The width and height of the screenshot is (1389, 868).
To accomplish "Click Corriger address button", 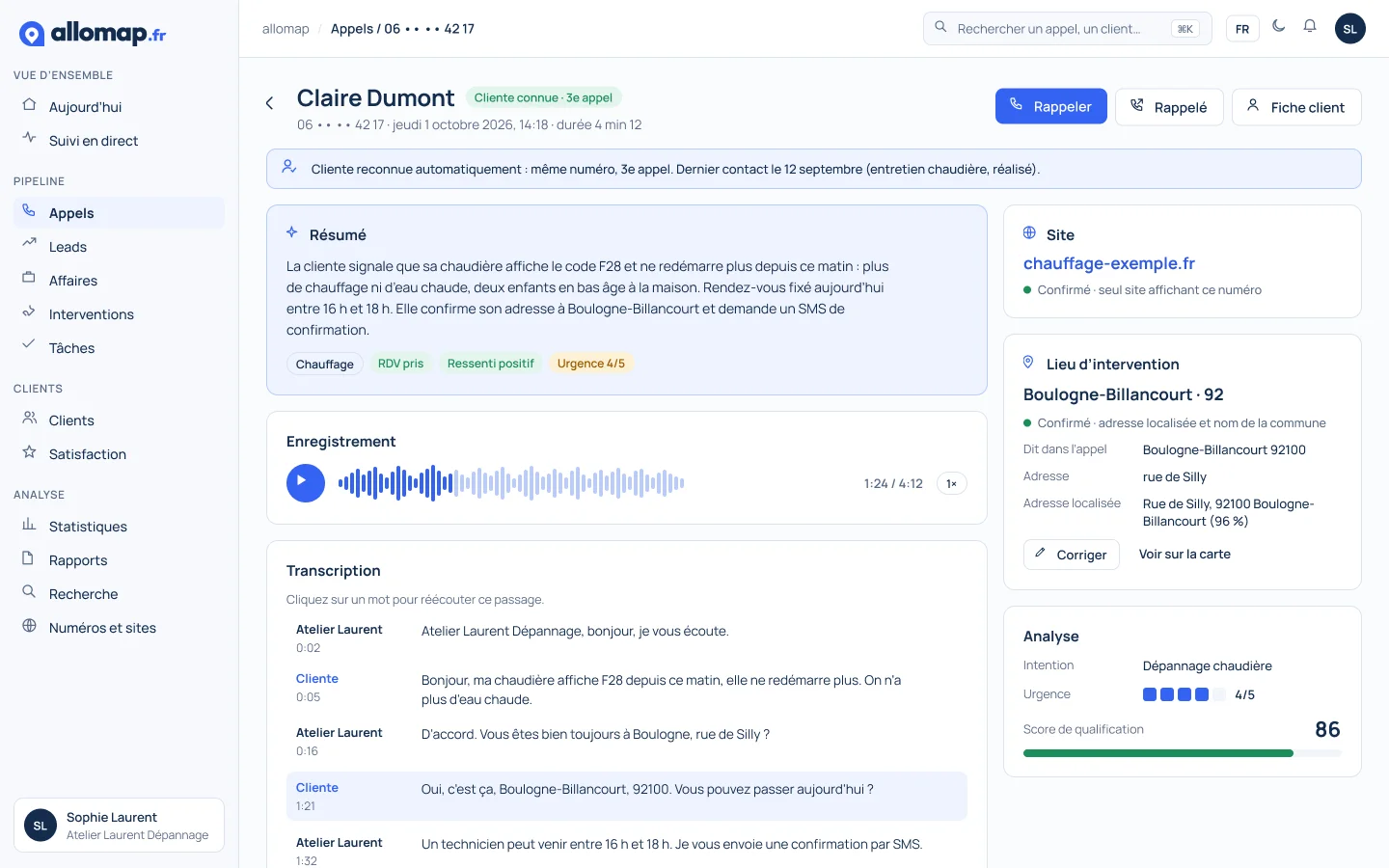I will pos(1072,555).
